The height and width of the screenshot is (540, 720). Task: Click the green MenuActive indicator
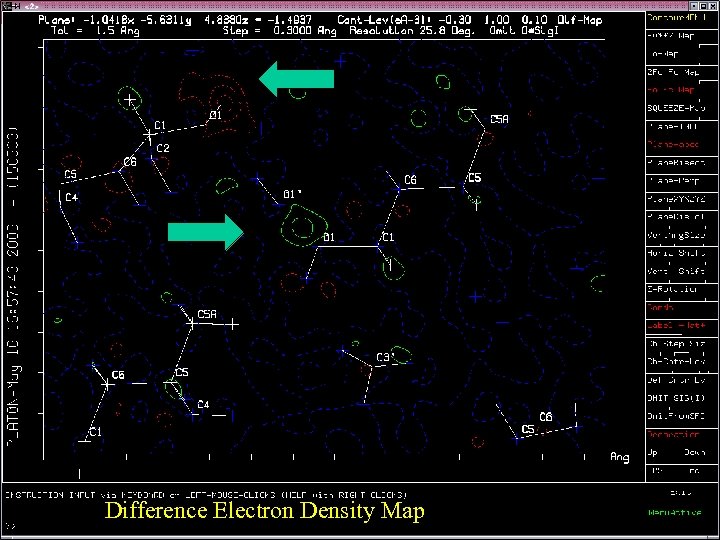675,512
